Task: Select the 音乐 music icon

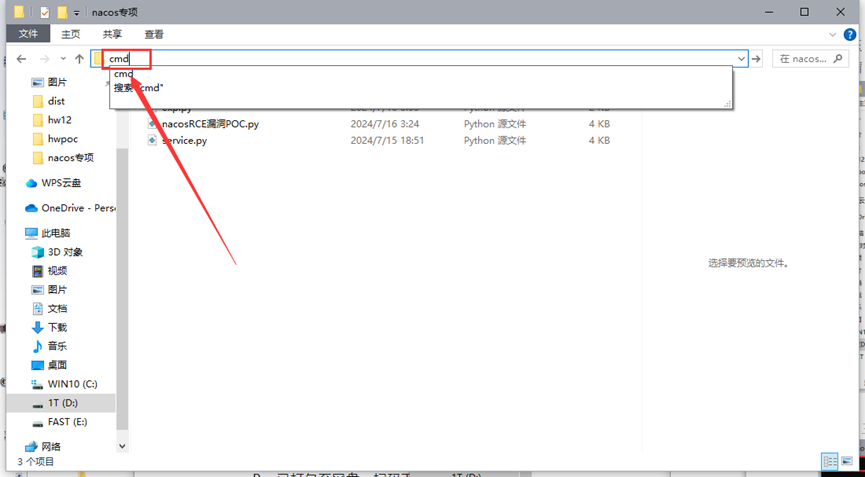Action: 38,346
